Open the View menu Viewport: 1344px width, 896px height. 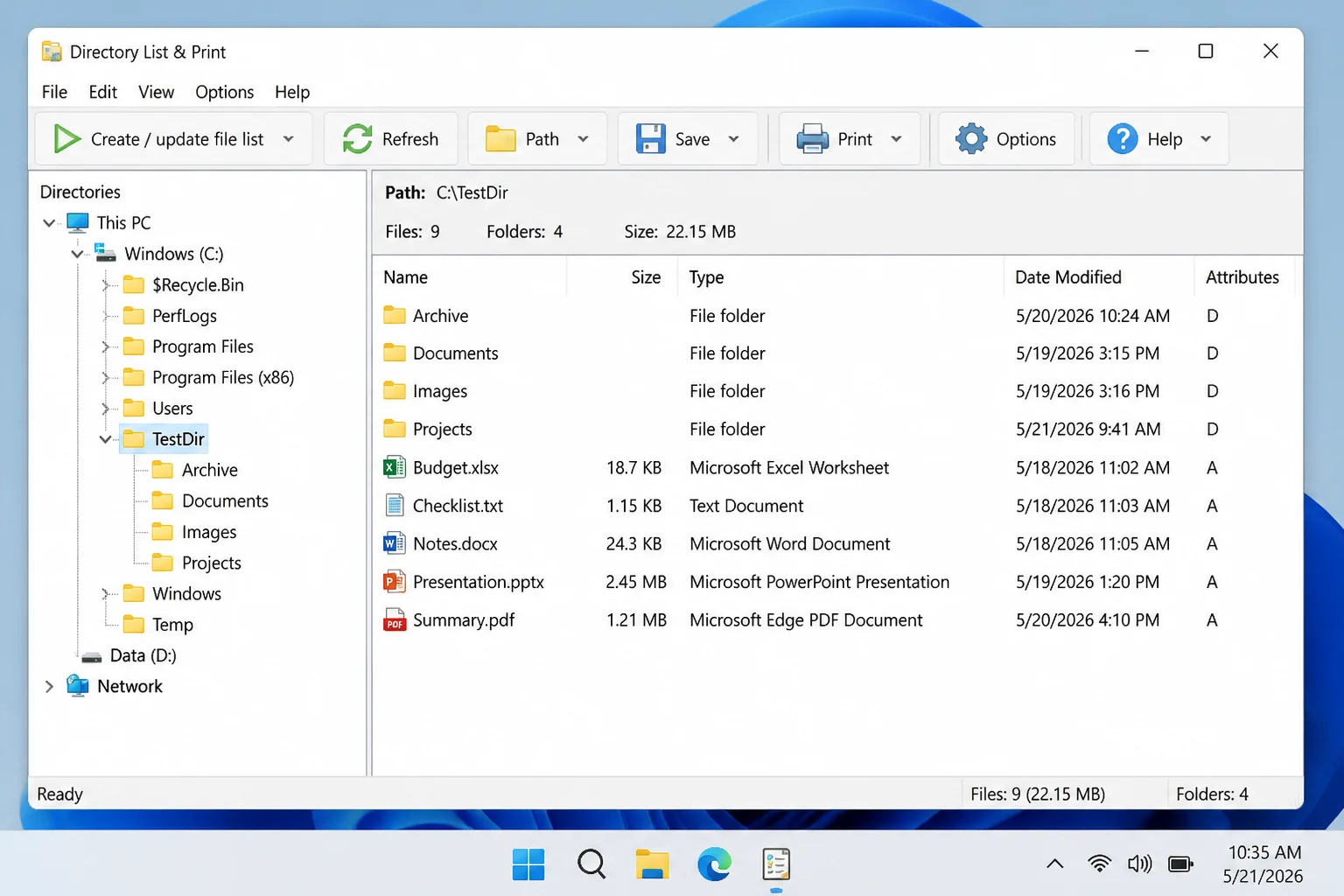tap(156, 92)
